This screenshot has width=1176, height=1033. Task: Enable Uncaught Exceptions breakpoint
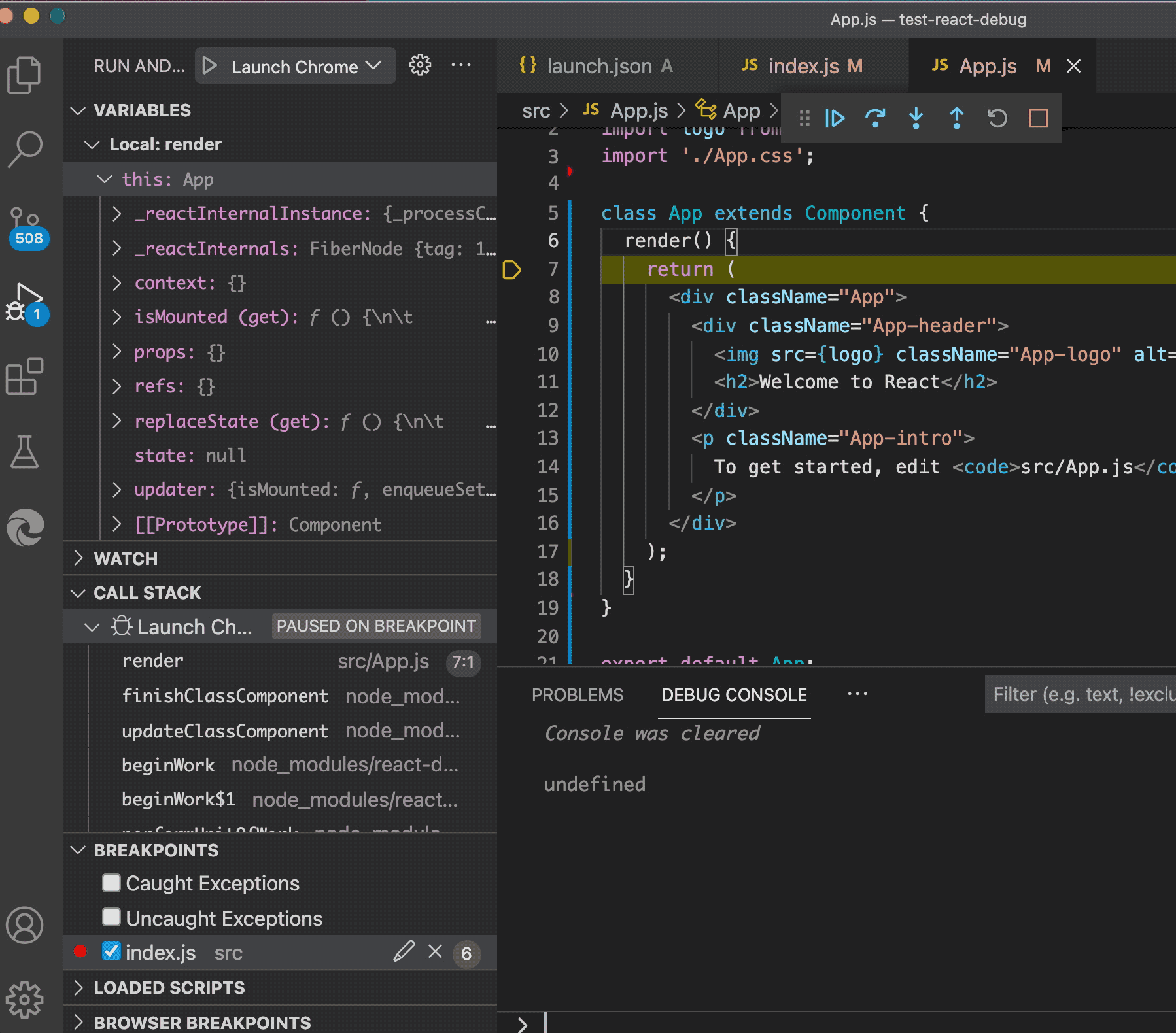[112, 918]
